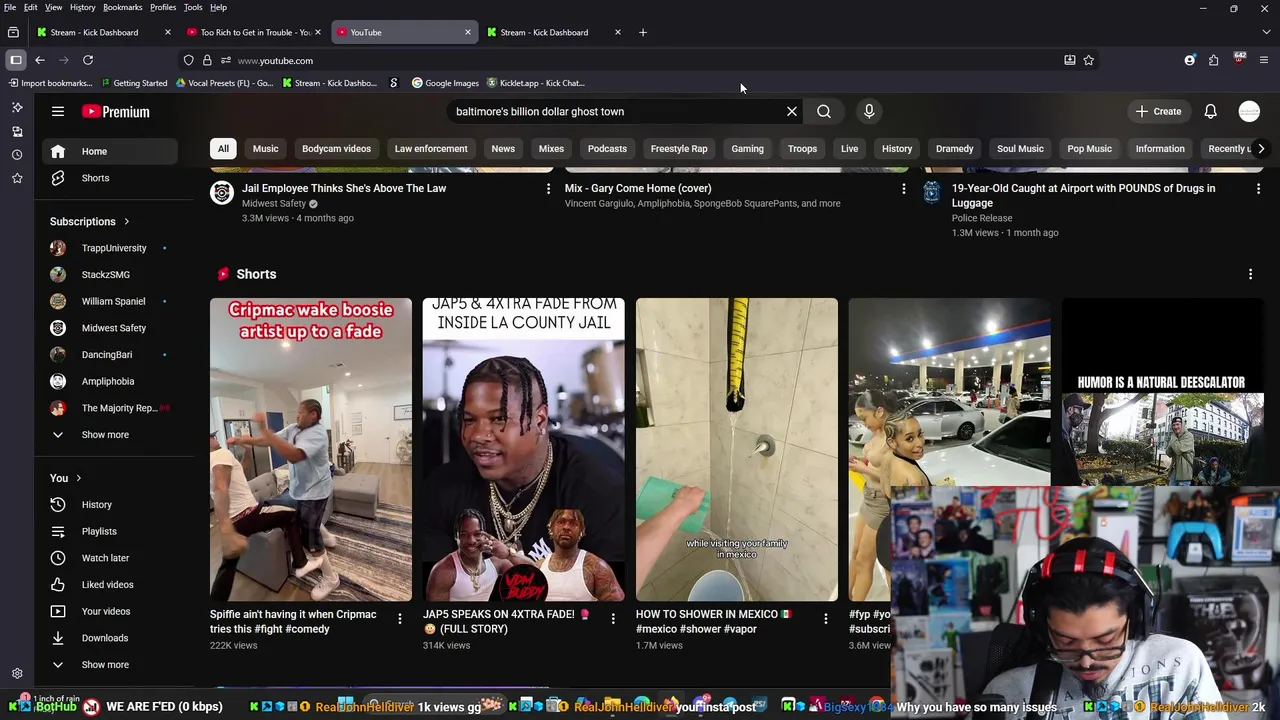Image resolution: width=1280 pixels, height=720 pixels.
Task: Open the Tools menu
Action: coord(193,7)
